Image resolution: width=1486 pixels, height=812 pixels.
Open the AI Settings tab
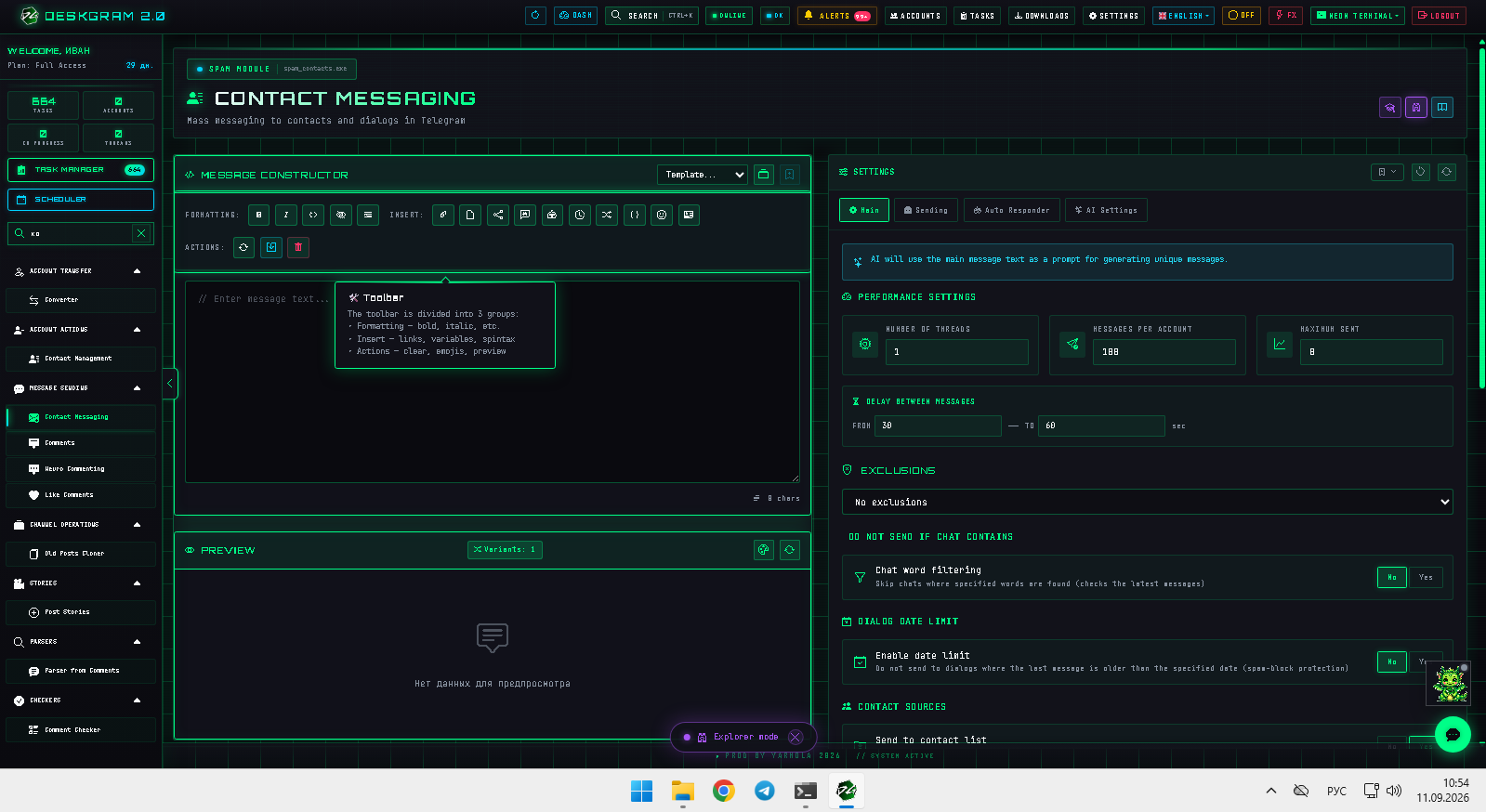[x=1106, y=210]
